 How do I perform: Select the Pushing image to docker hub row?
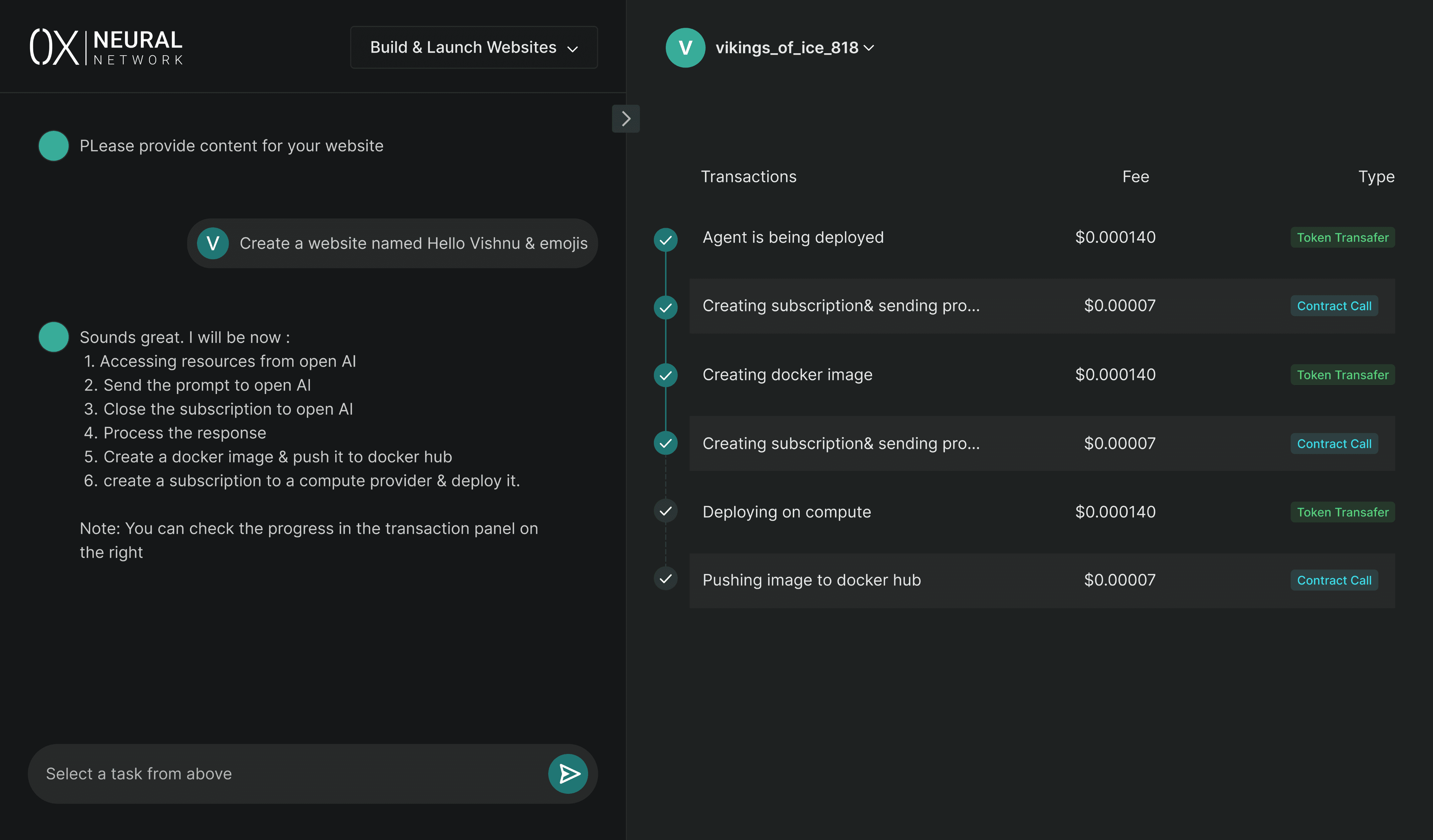pyautogui.click(x=967, y=580)
